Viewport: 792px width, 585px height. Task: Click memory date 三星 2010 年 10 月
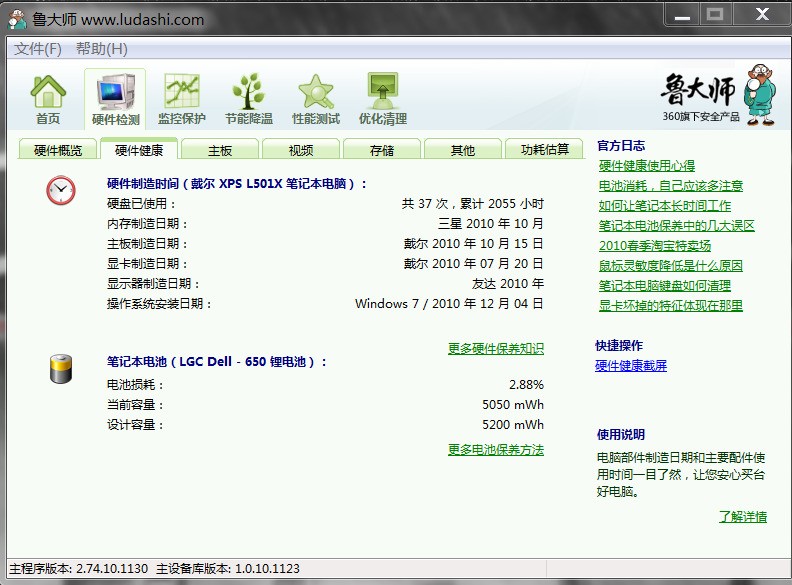[x=491, y=224]
